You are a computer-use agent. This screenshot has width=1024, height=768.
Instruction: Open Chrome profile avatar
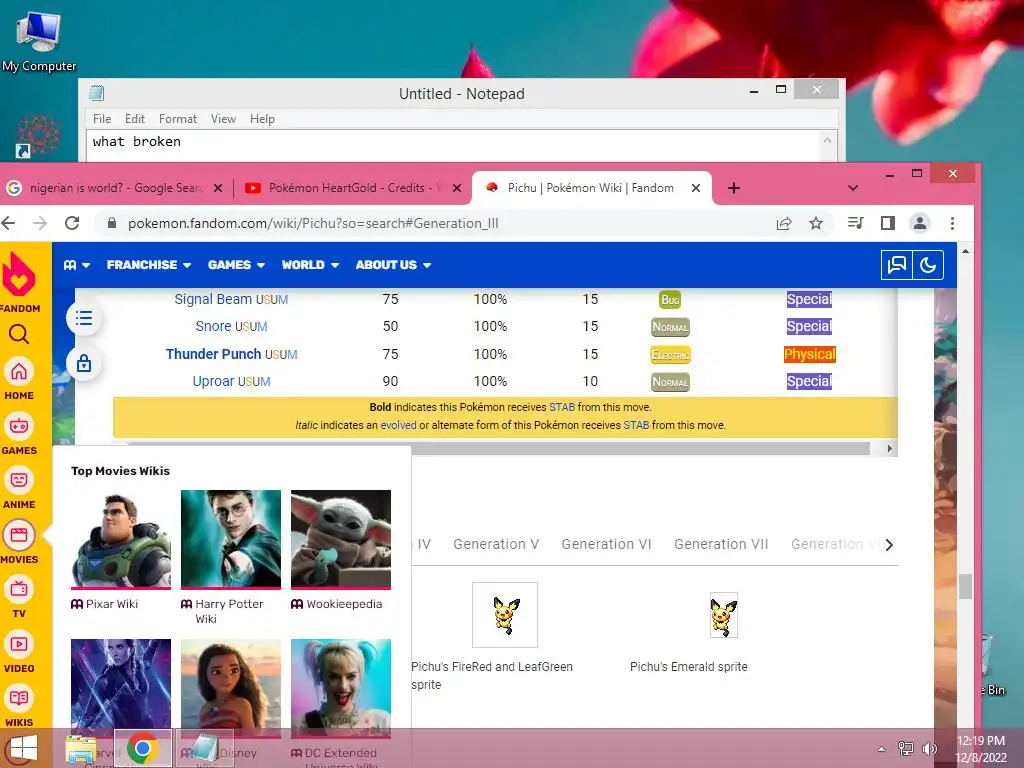click(x=920, y=223)
